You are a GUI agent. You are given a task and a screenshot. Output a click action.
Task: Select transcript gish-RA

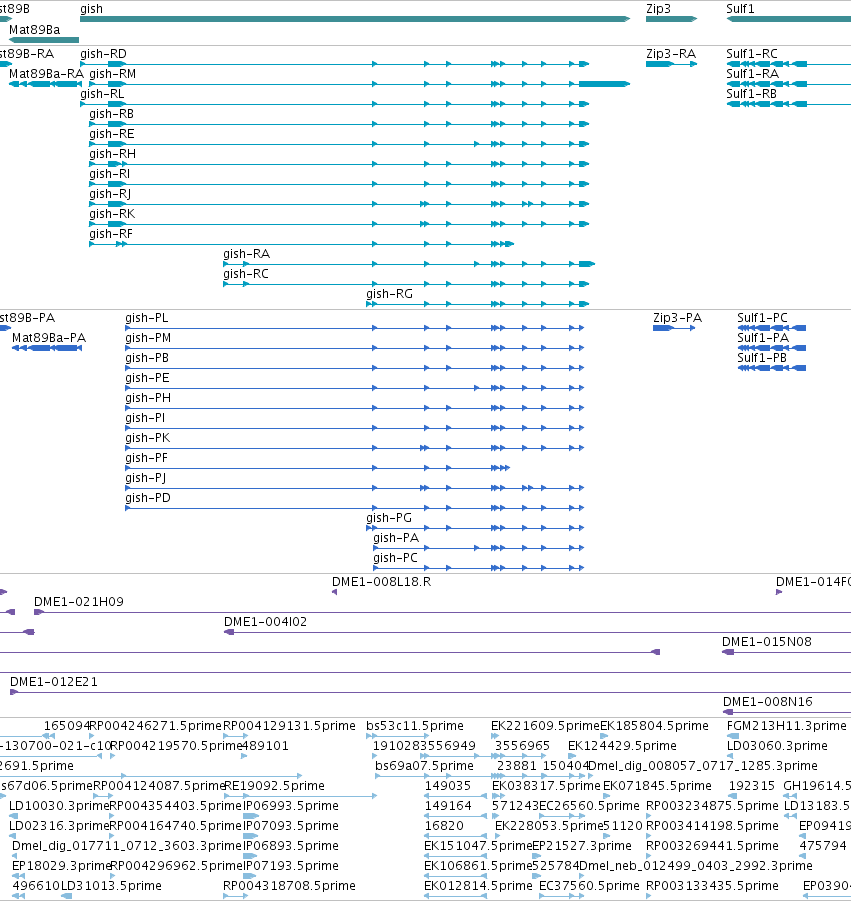pyautogui.click(x=409, y=264)
